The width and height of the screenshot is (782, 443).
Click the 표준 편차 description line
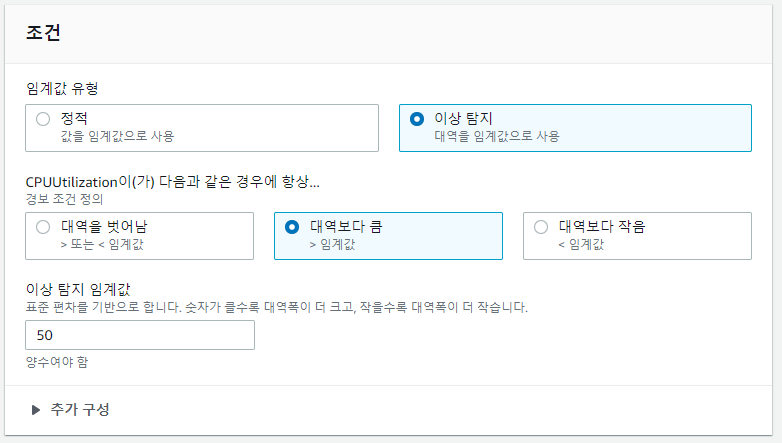point(277,307)
